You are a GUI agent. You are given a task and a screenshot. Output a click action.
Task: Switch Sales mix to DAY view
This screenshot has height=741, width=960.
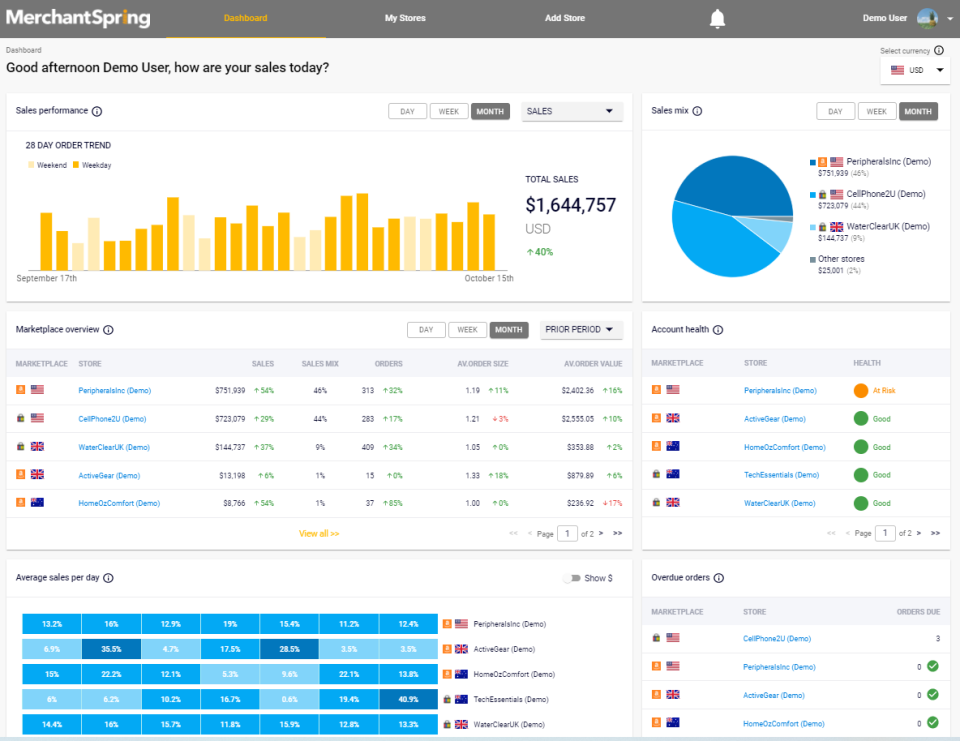tap(835, 111)
